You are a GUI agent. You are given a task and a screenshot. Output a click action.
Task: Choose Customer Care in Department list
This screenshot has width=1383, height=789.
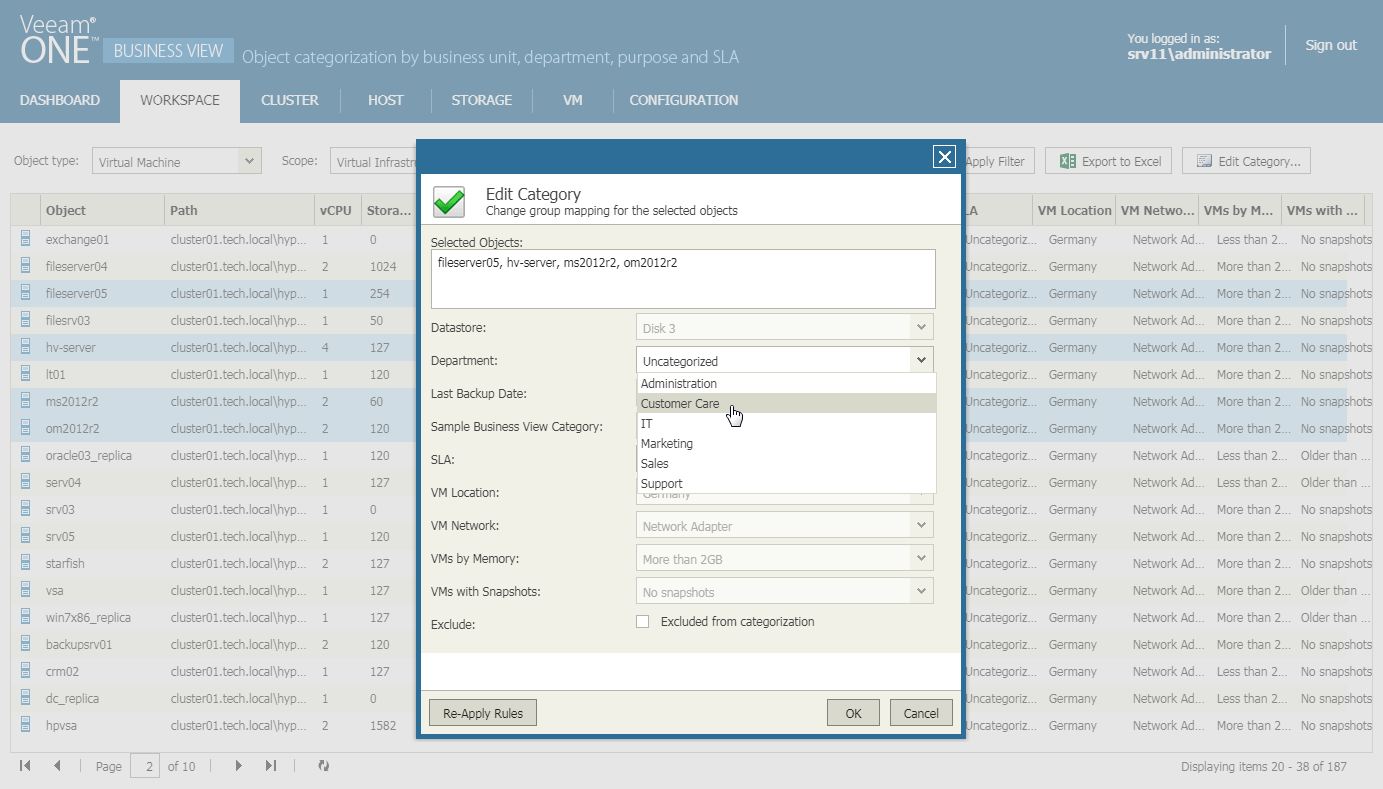point(786,404)
